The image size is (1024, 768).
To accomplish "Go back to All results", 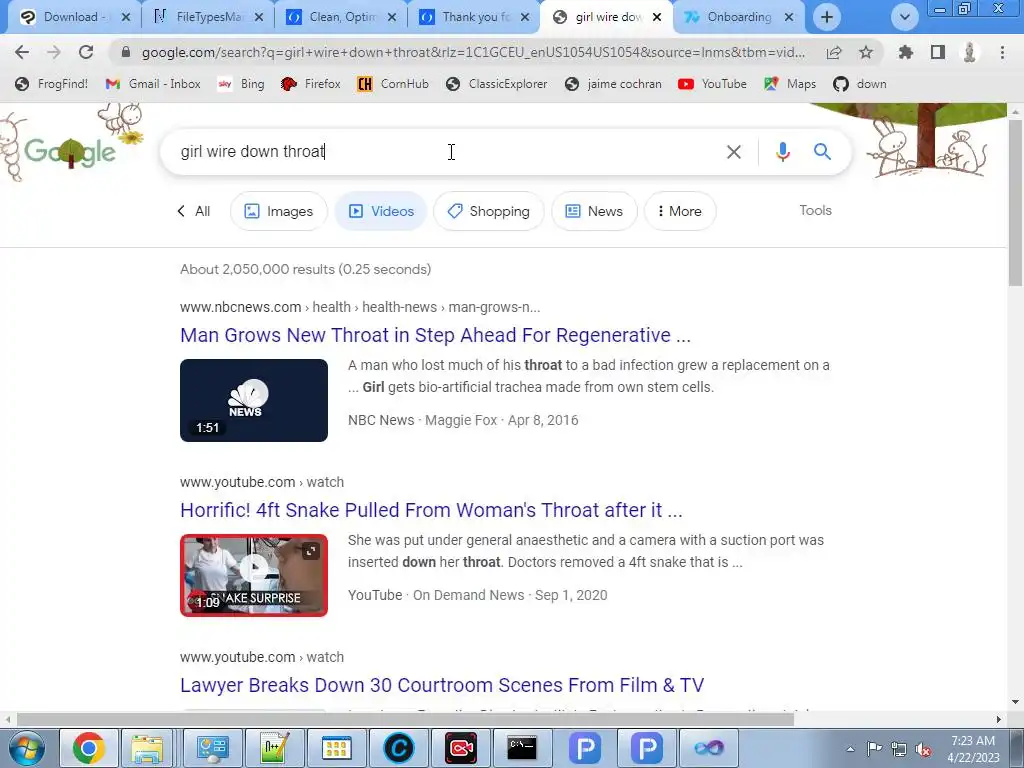I will click(193, 211).
